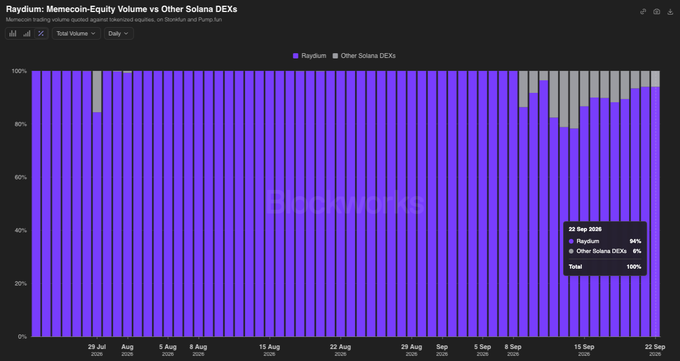Viewport: 680px width, 361px height.
Task: Open the Total Volume dropdown
Action: (x=76, y=33)
